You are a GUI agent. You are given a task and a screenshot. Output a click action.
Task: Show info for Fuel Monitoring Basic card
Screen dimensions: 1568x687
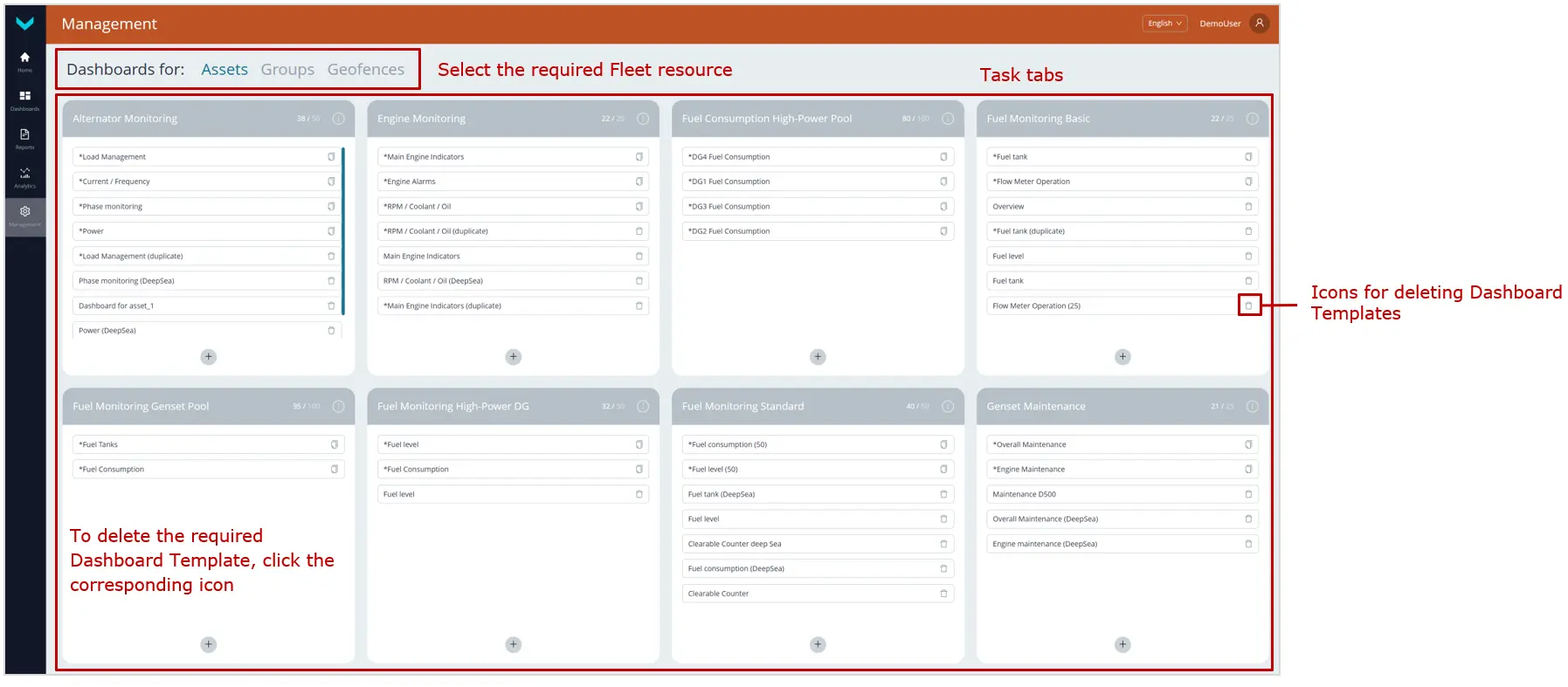[1252, 119]
